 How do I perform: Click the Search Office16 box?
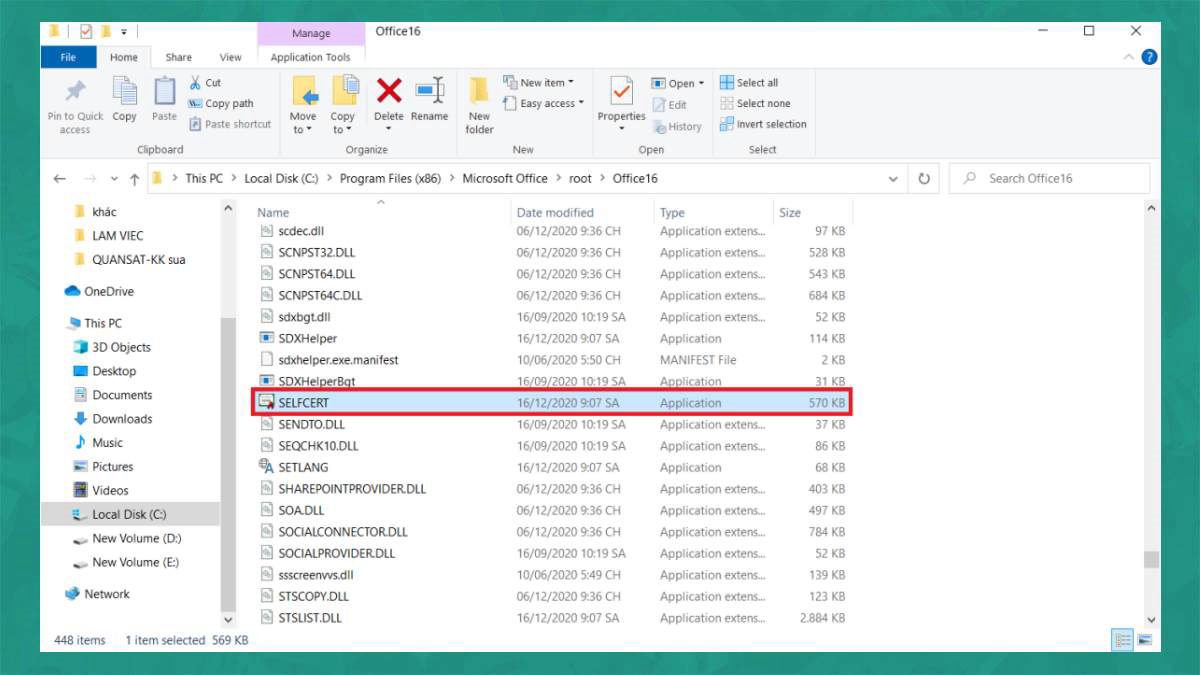[1049, 179]
